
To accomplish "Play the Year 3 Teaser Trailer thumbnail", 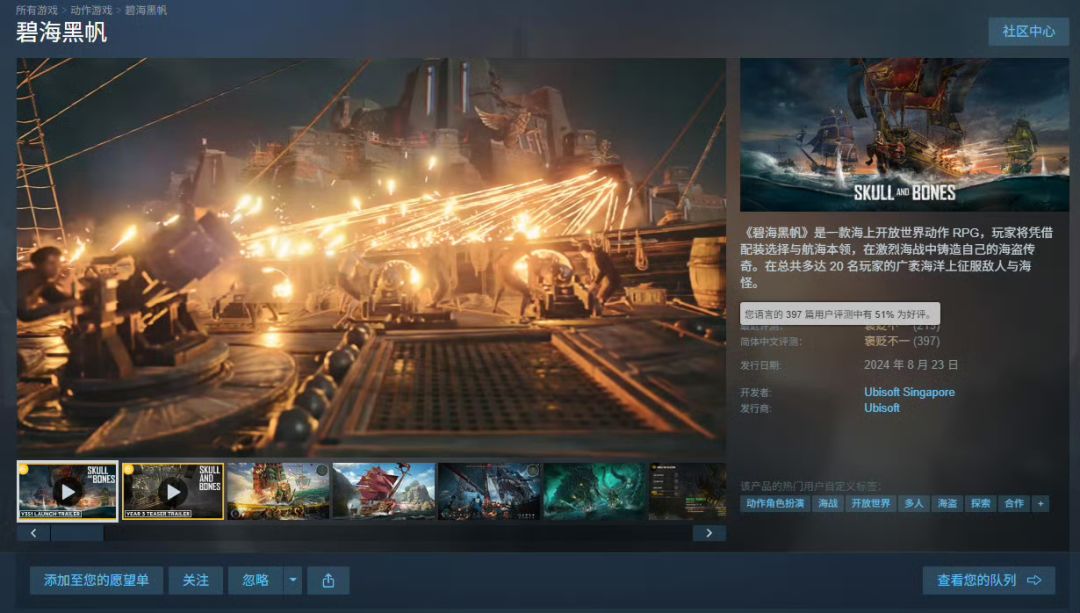I will [x=173, y=491].
